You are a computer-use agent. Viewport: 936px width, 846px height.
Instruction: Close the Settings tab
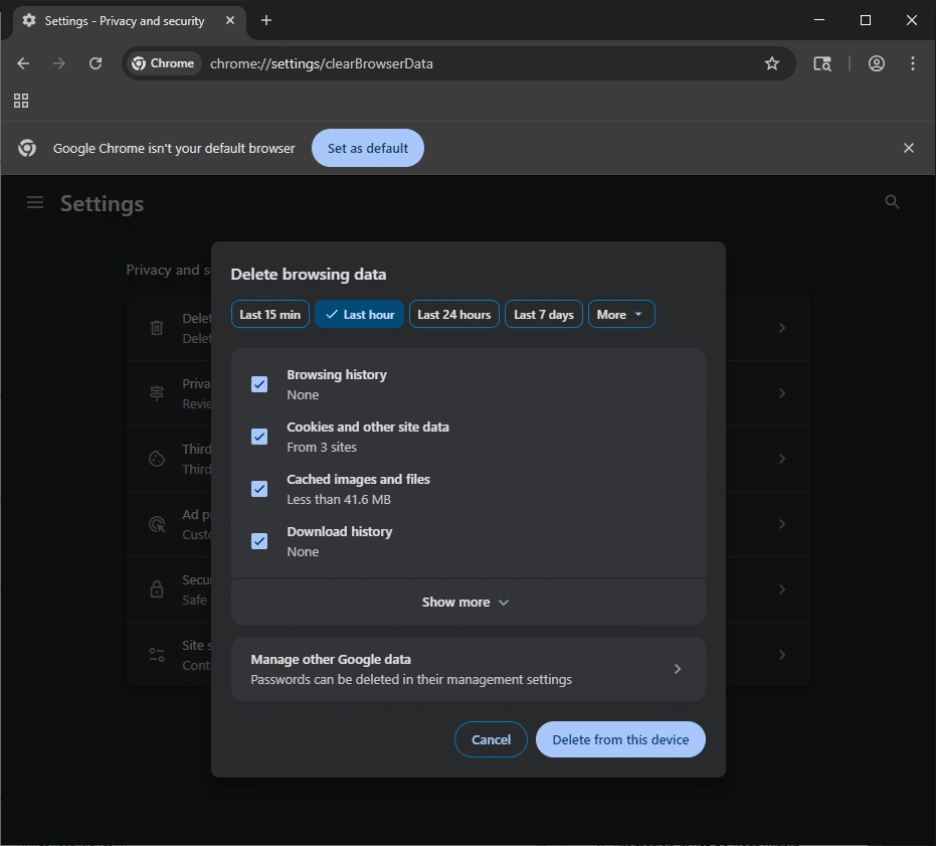tap(230, 20)
